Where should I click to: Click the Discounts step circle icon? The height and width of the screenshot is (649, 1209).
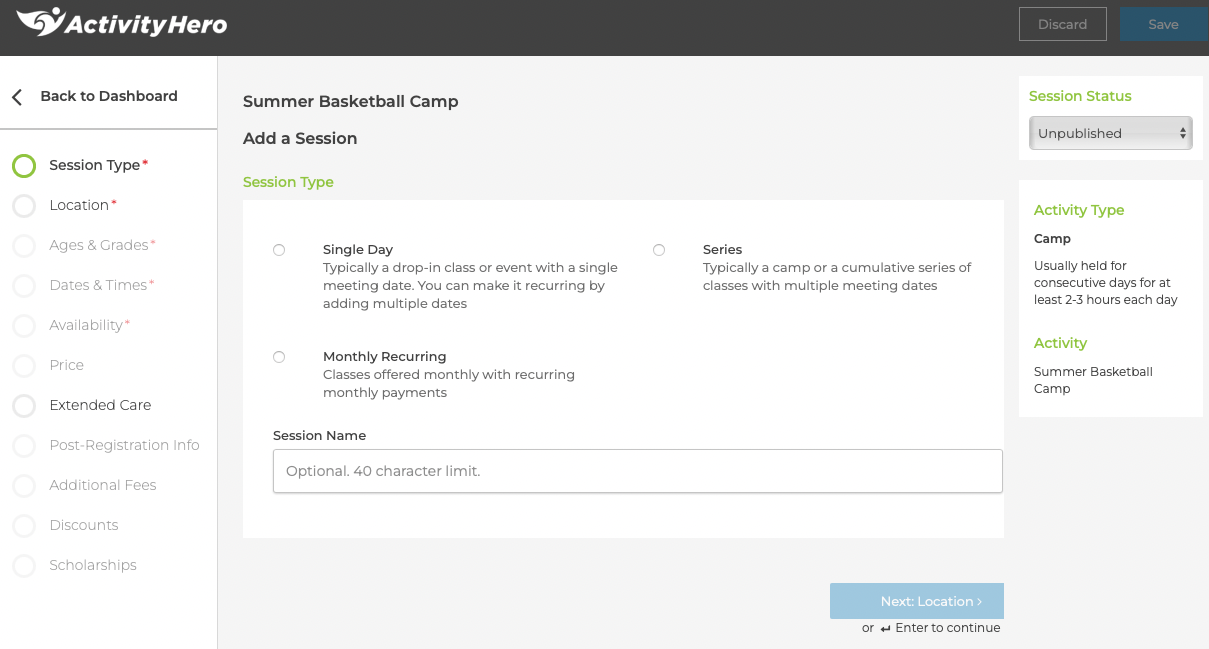click(x=24, y=526)
